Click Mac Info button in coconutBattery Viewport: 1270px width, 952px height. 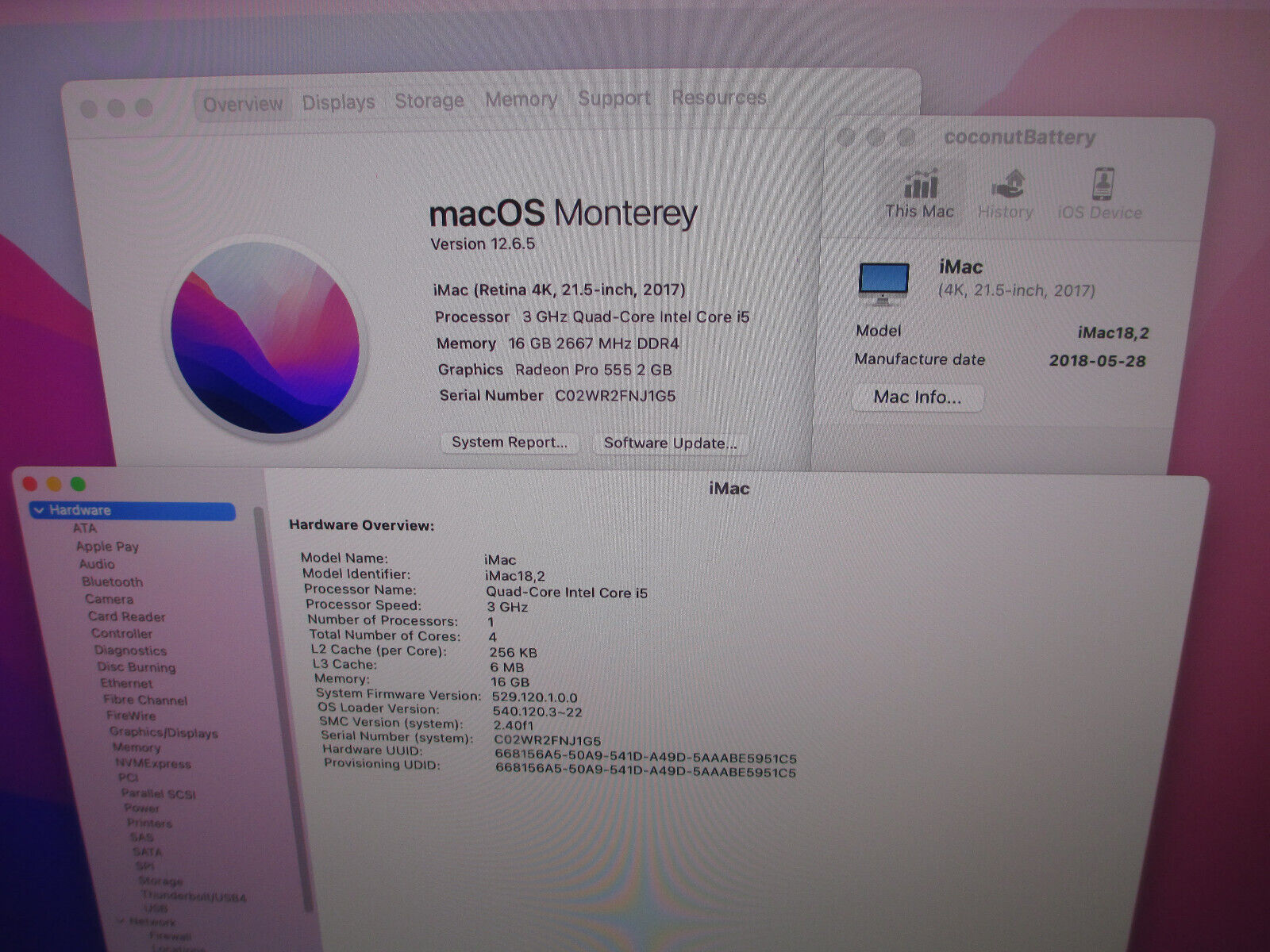click(x=918, y=397)
